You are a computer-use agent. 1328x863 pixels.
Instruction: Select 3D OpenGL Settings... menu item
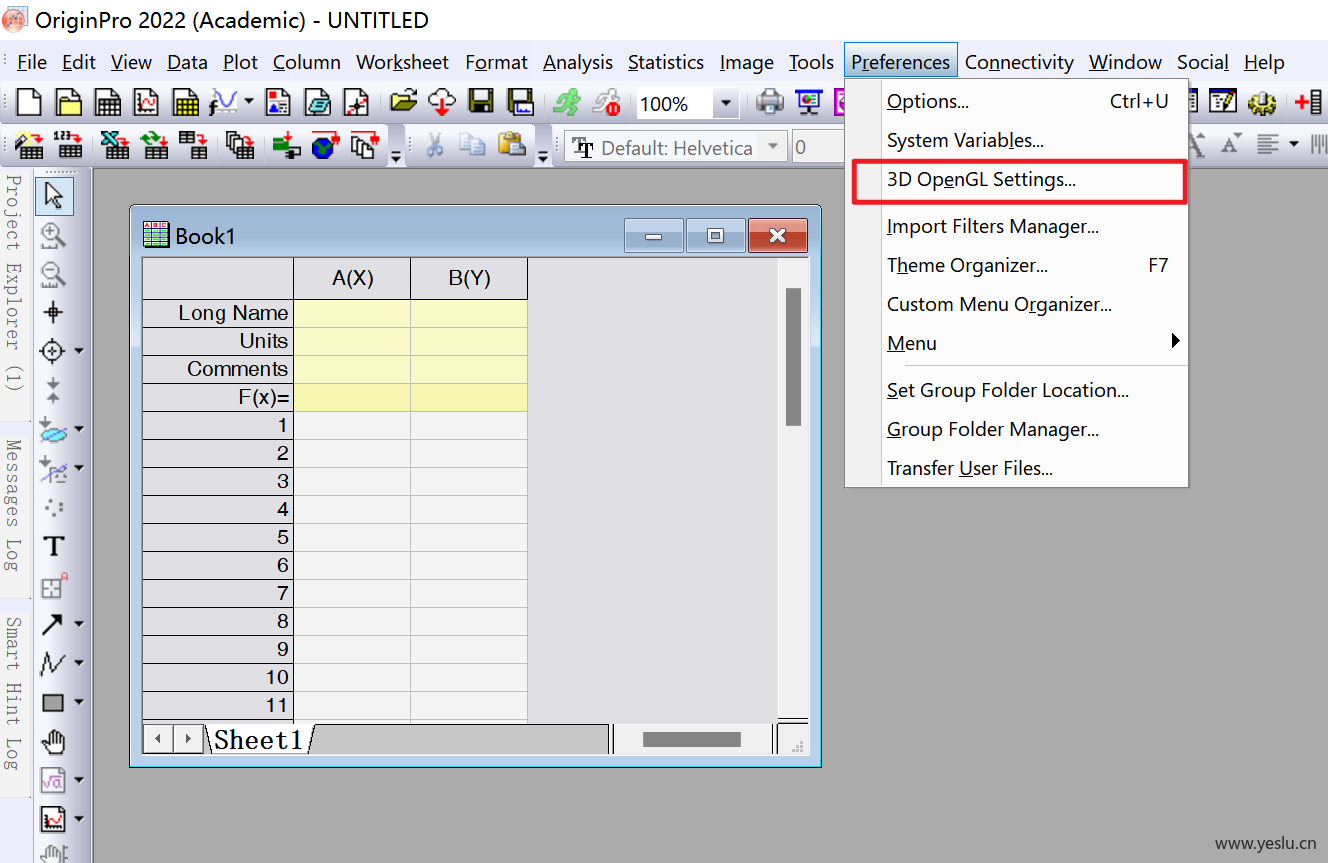tap(1019, 181)
